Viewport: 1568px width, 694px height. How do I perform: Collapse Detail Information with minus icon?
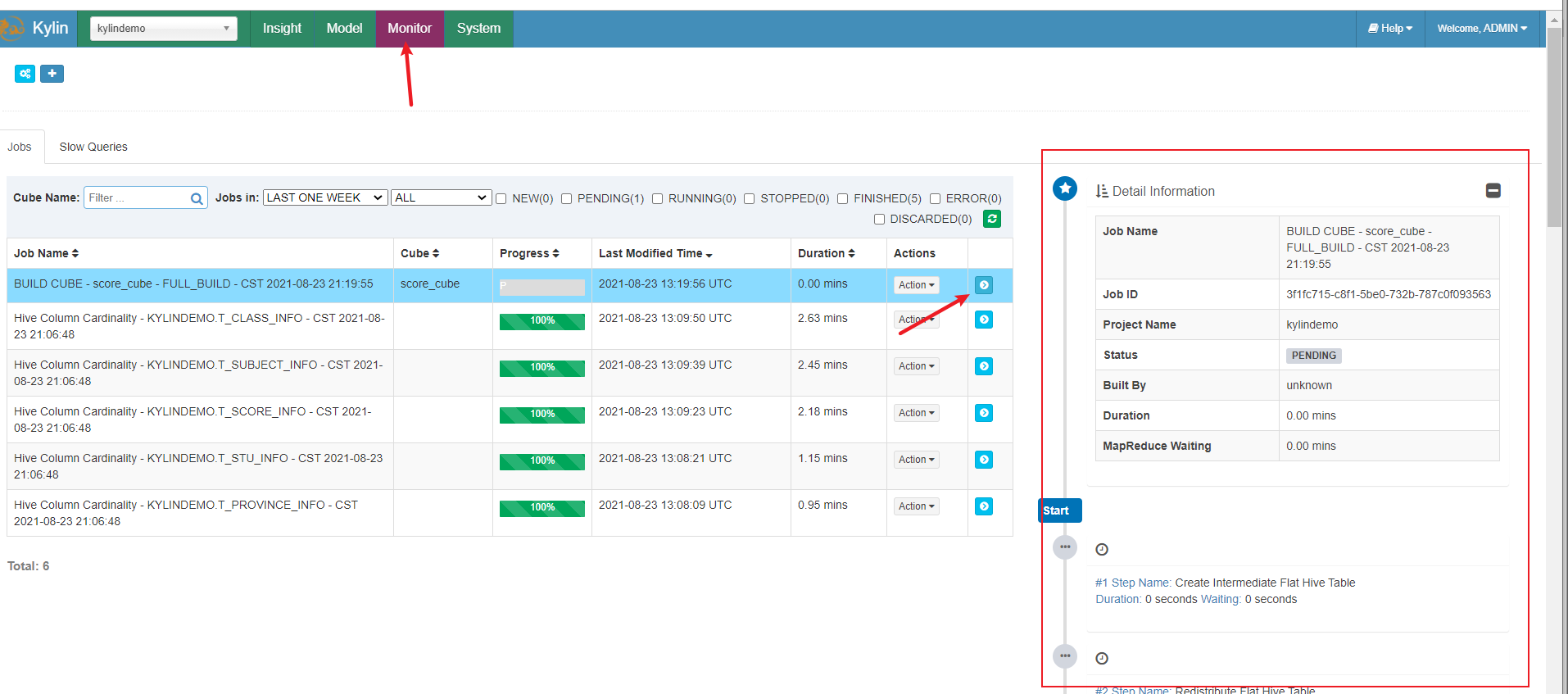click(1493, 190)
